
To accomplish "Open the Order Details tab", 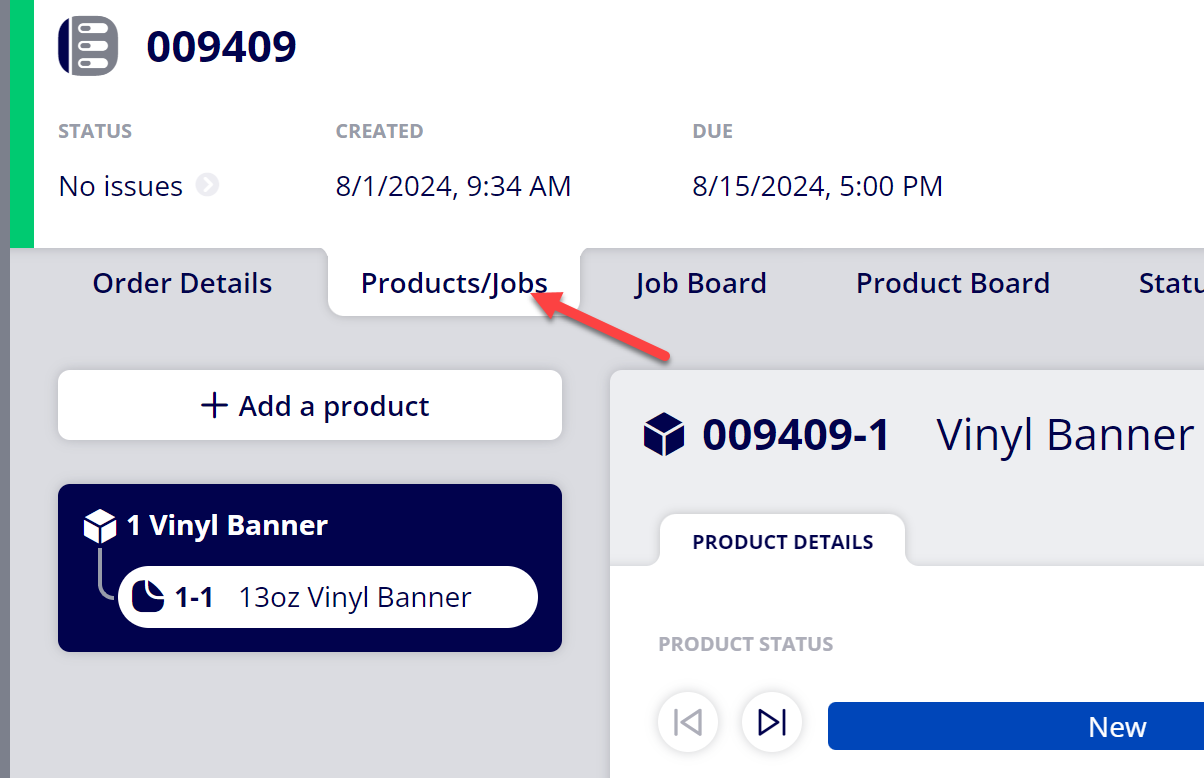I will (x=182, y=283).
